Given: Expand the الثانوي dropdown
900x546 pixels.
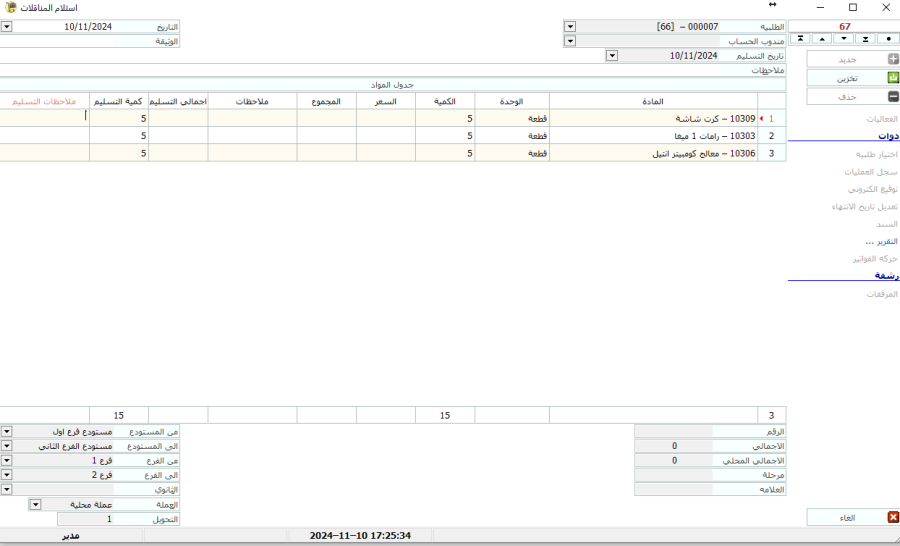Looking at the screenshot, I should pyautogui.click(x=6, y=490).
